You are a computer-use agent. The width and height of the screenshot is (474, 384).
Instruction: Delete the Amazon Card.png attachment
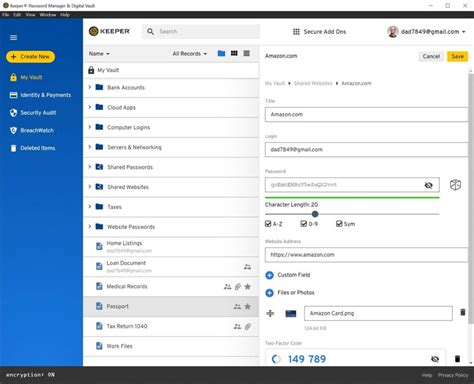(463, 312)
